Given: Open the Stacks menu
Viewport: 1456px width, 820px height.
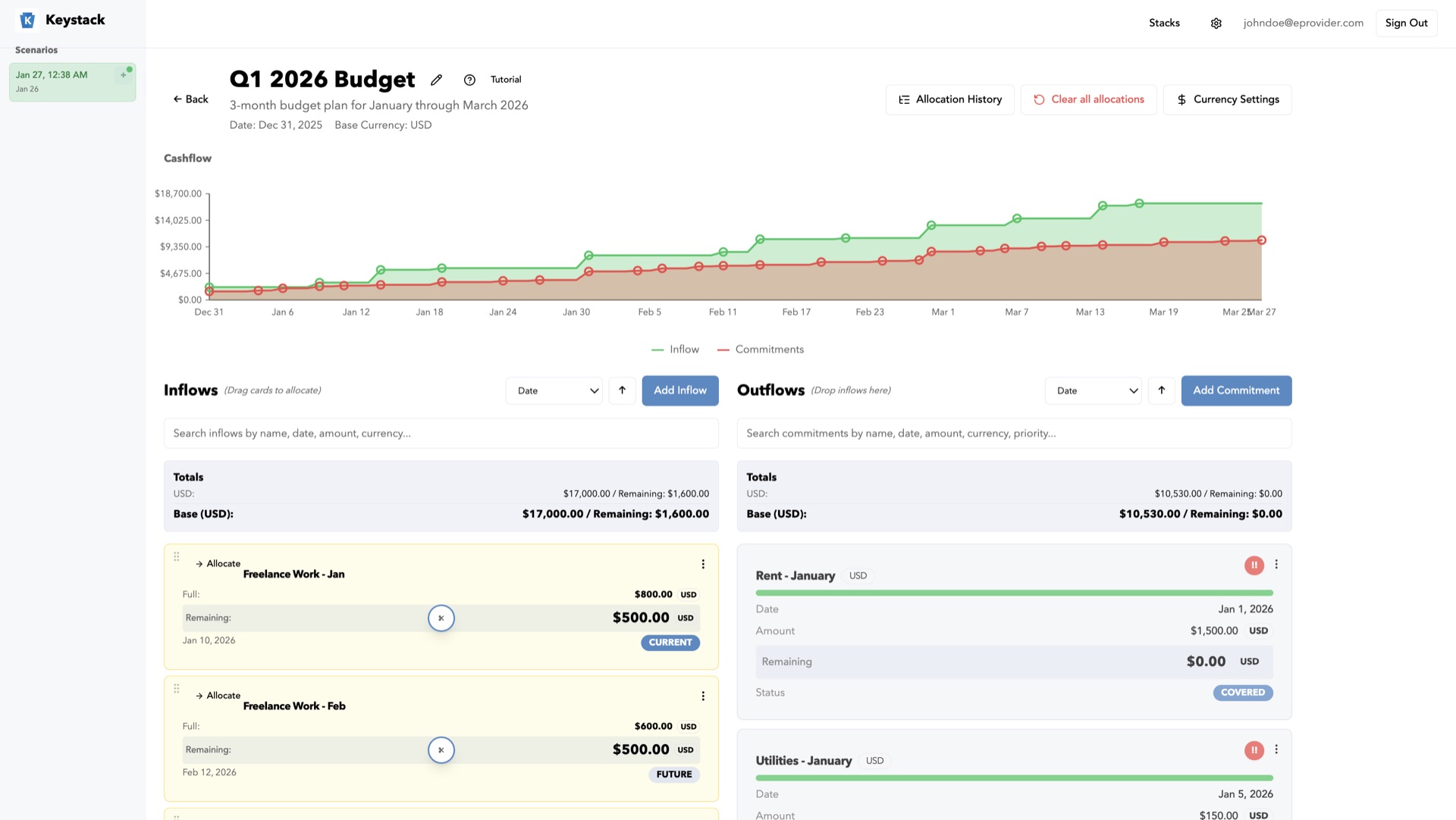Looking at the screenshot, I should [x=1164, y=23].
